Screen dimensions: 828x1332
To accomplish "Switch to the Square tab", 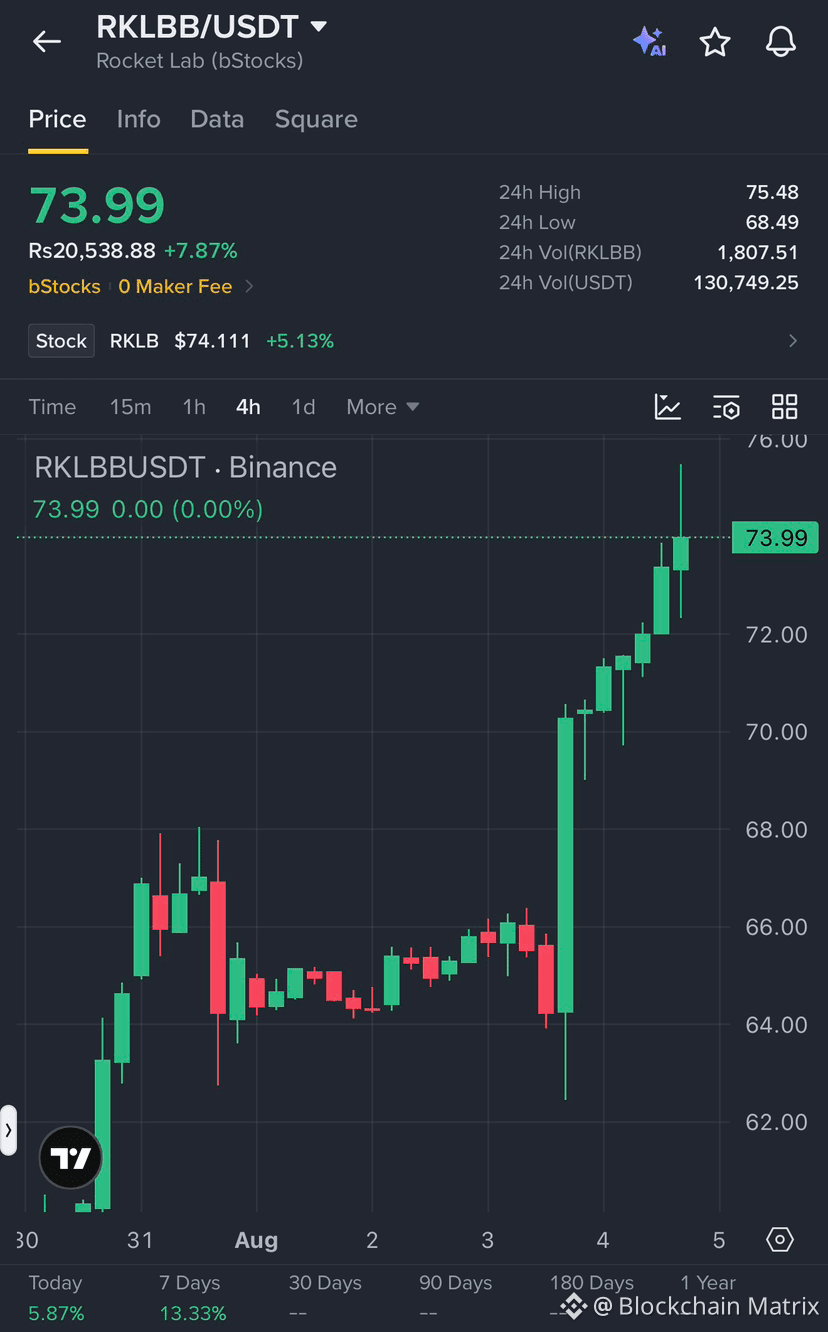I will click(x=316, y=119).
